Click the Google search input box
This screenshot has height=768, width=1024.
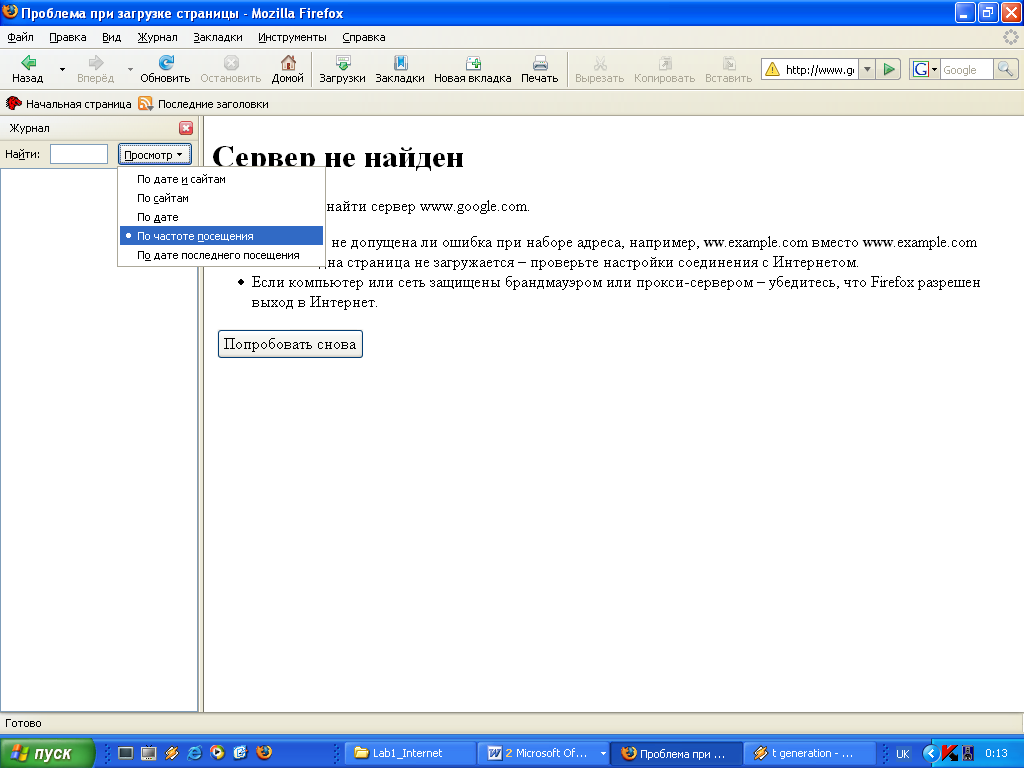coord(967,69)
